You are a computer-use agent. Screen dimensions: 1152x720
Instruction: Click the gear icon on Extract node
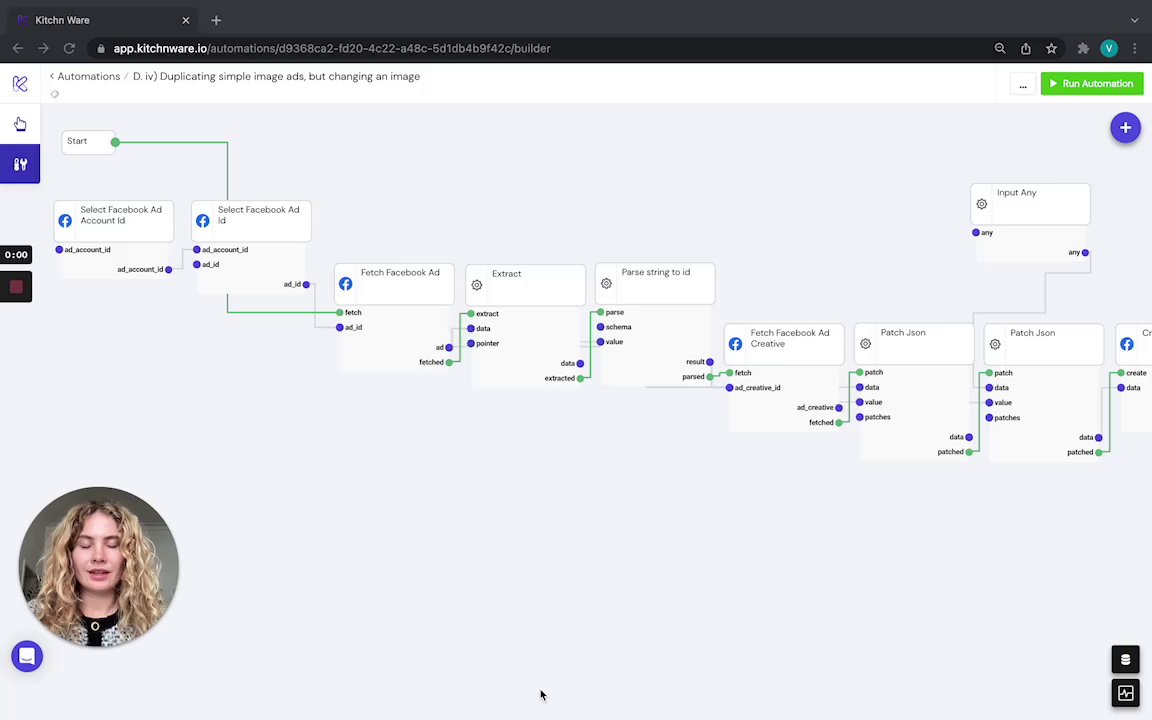pyautogui.click(x=477, y=285)
